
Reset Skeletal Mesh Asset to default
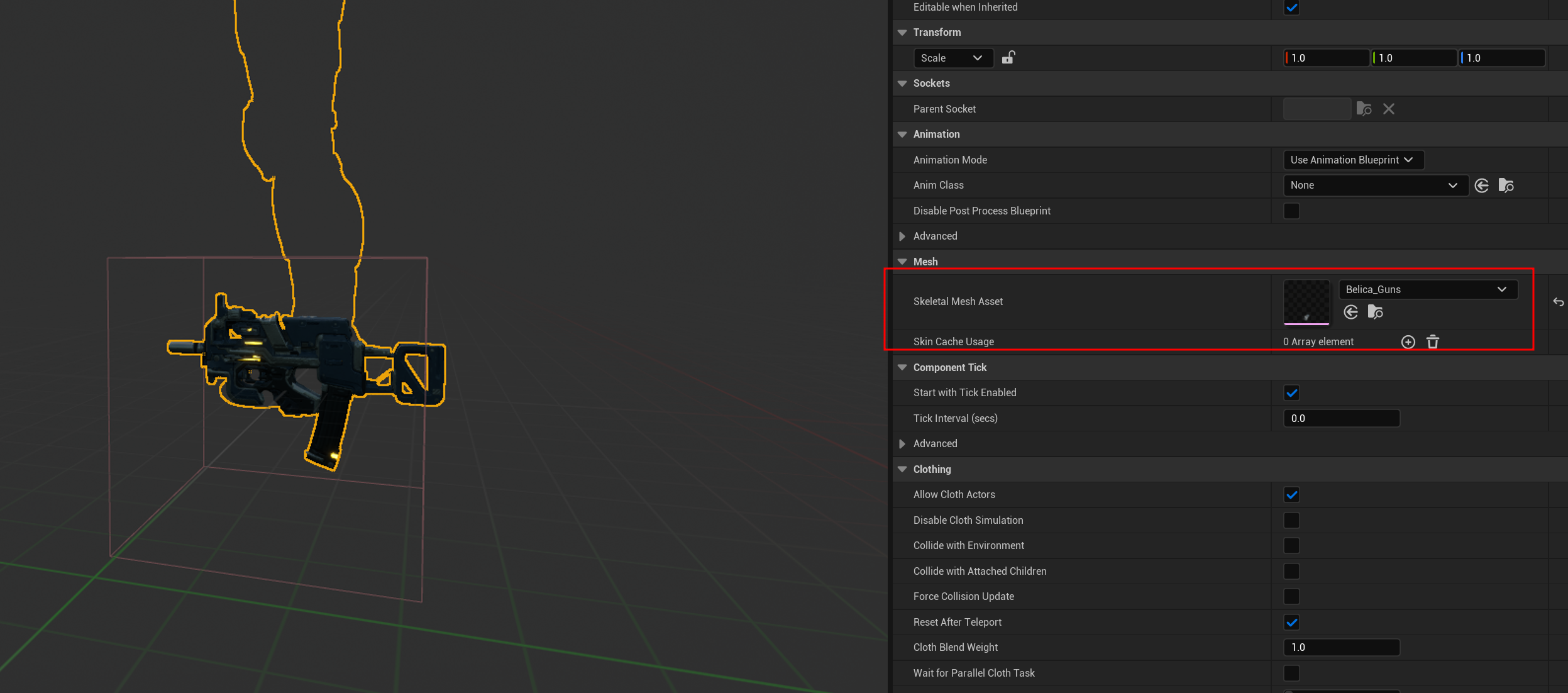[1558, 302]
